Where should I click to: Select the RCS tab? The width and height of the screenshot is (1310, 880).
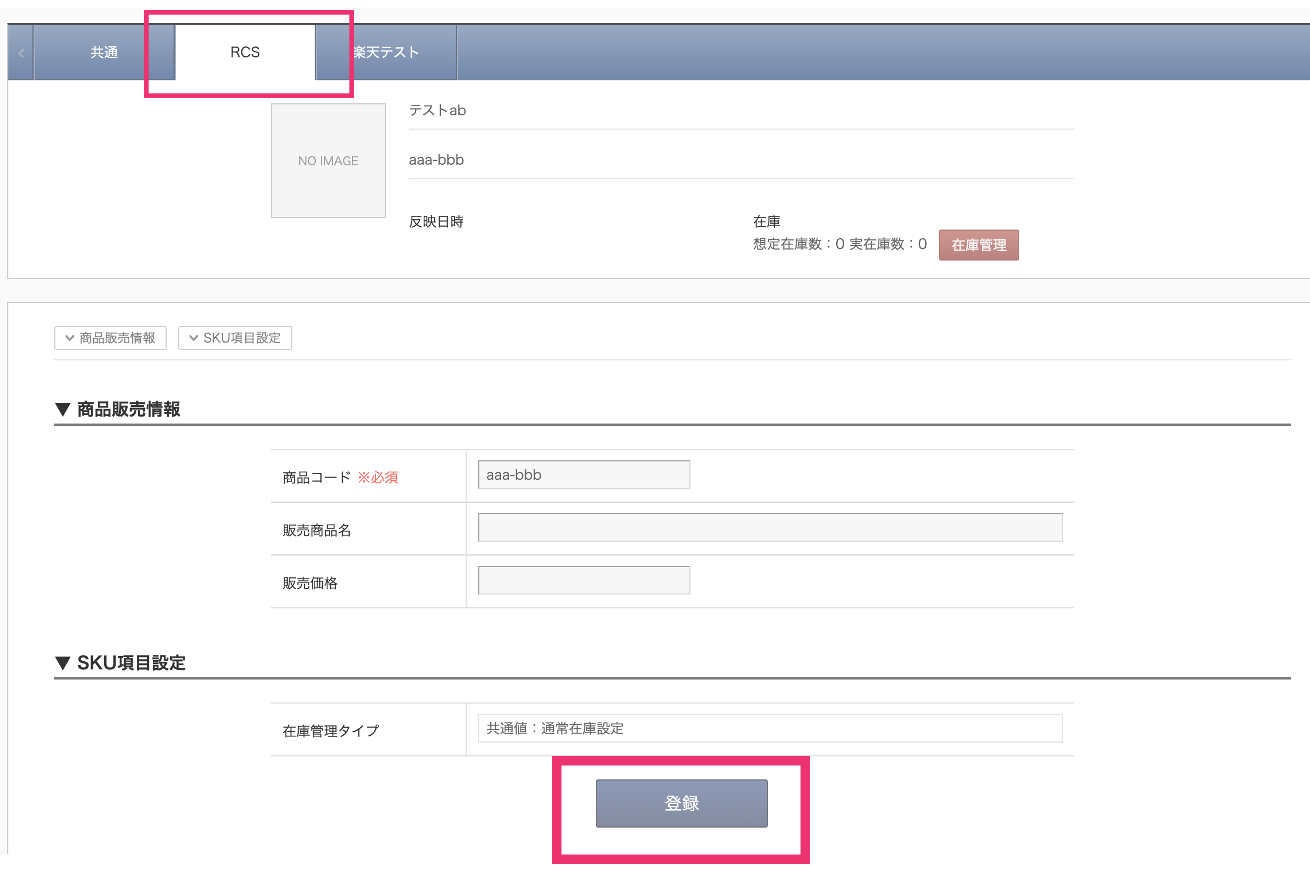(x=245, y=52)
